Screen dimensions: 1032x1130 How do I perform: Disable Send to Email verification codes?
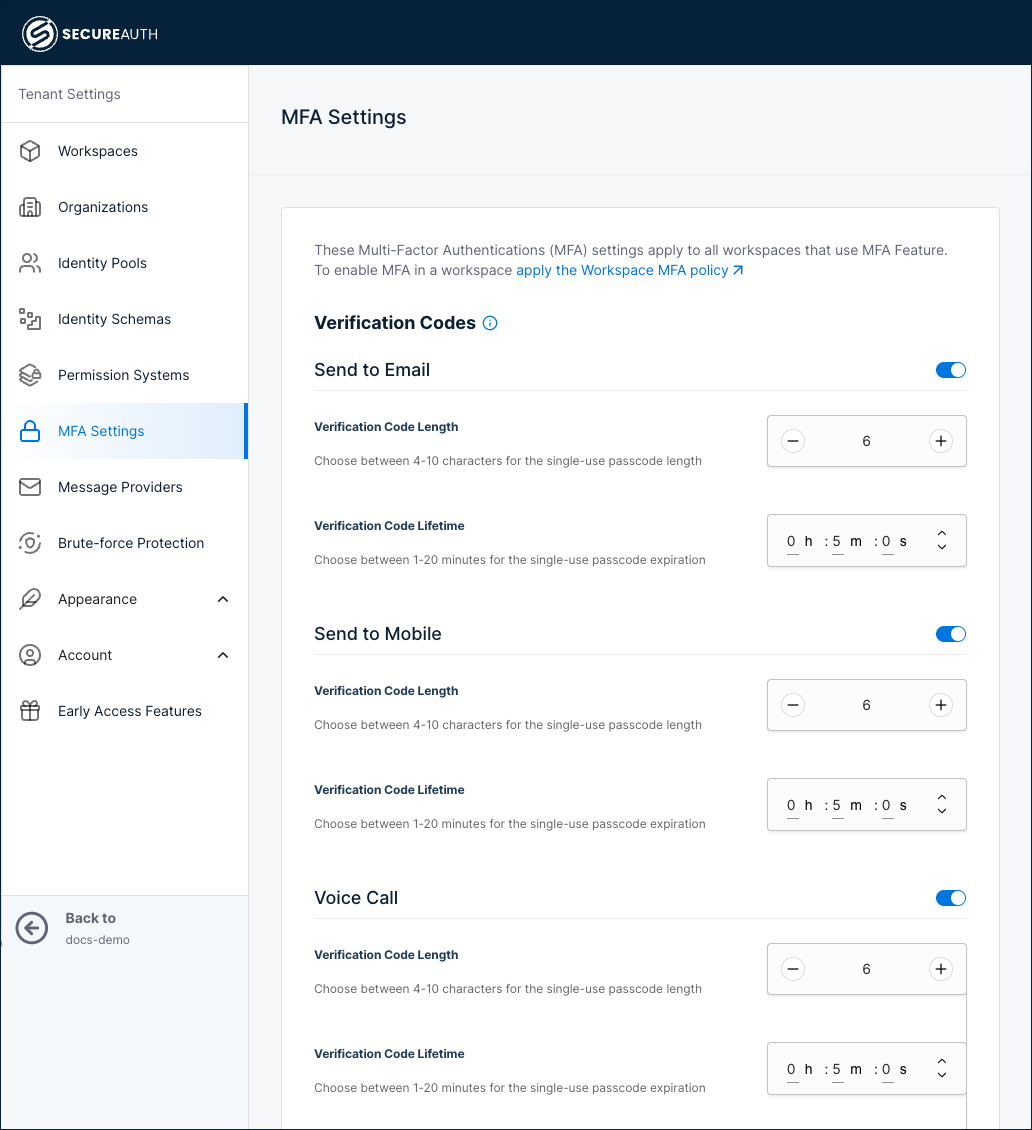[950, 369]
